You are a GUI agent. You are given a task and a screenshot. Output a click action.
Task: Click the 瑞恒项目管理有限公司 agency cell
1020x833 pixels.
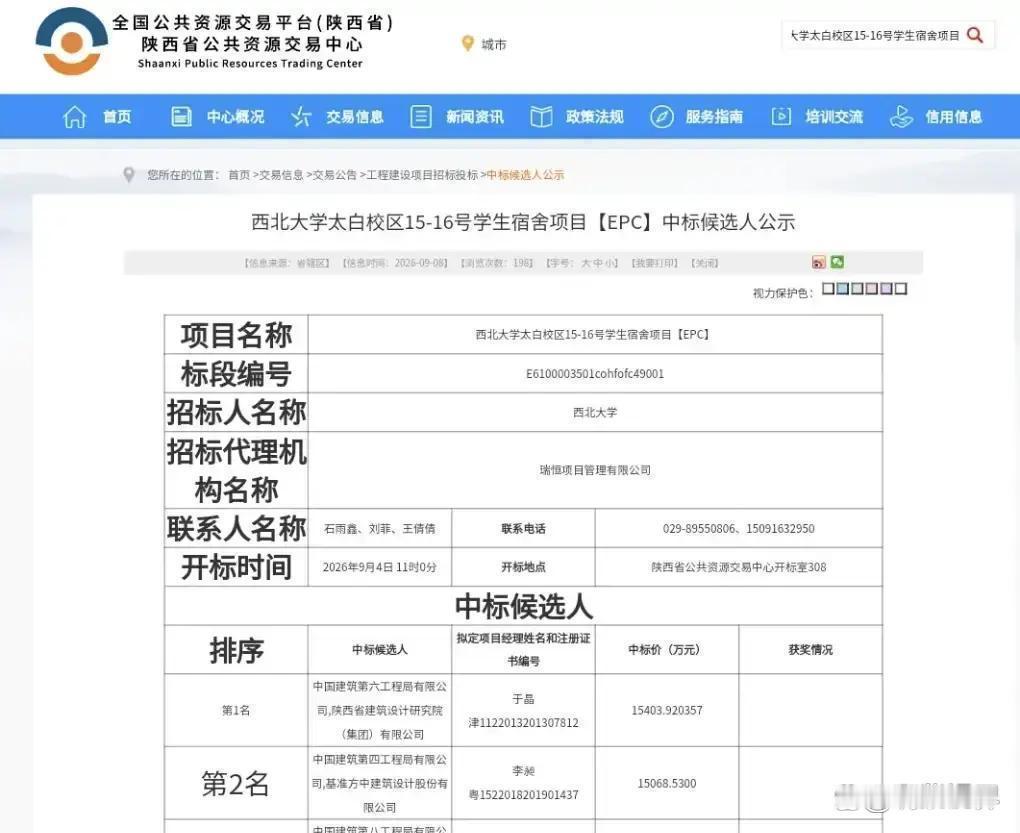point(595,470)
